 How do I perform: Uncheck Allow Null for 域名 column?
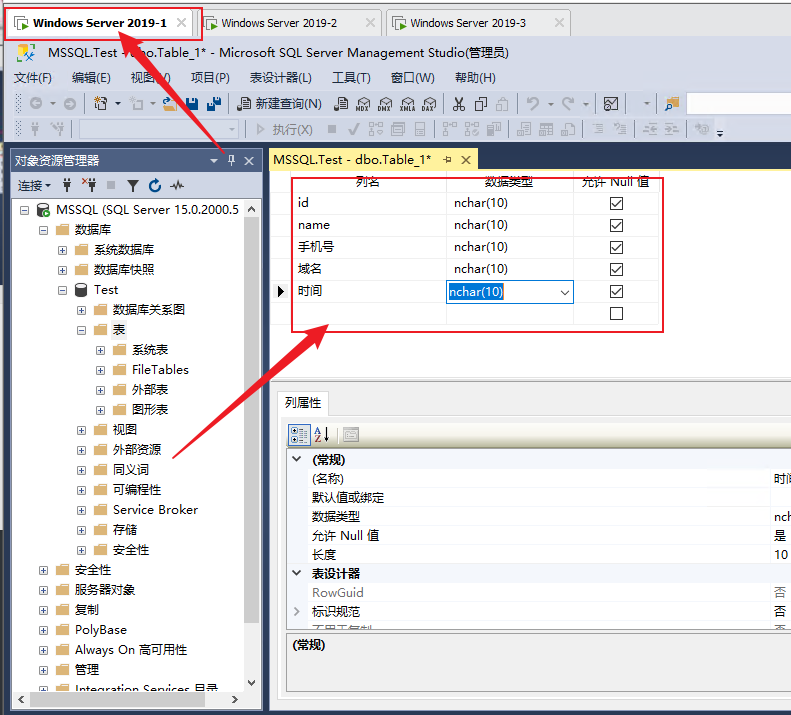(616, 269)
